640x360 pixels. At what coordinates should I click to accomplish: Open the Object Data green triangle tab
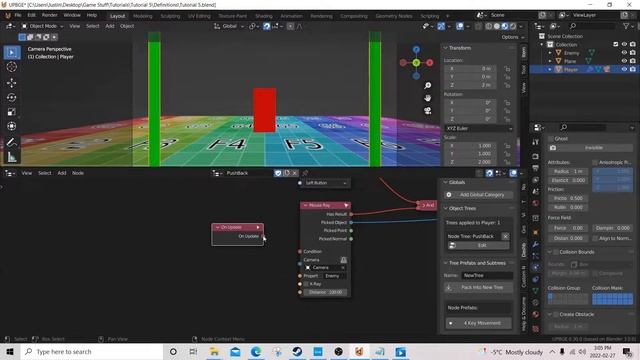click(536, 291)
